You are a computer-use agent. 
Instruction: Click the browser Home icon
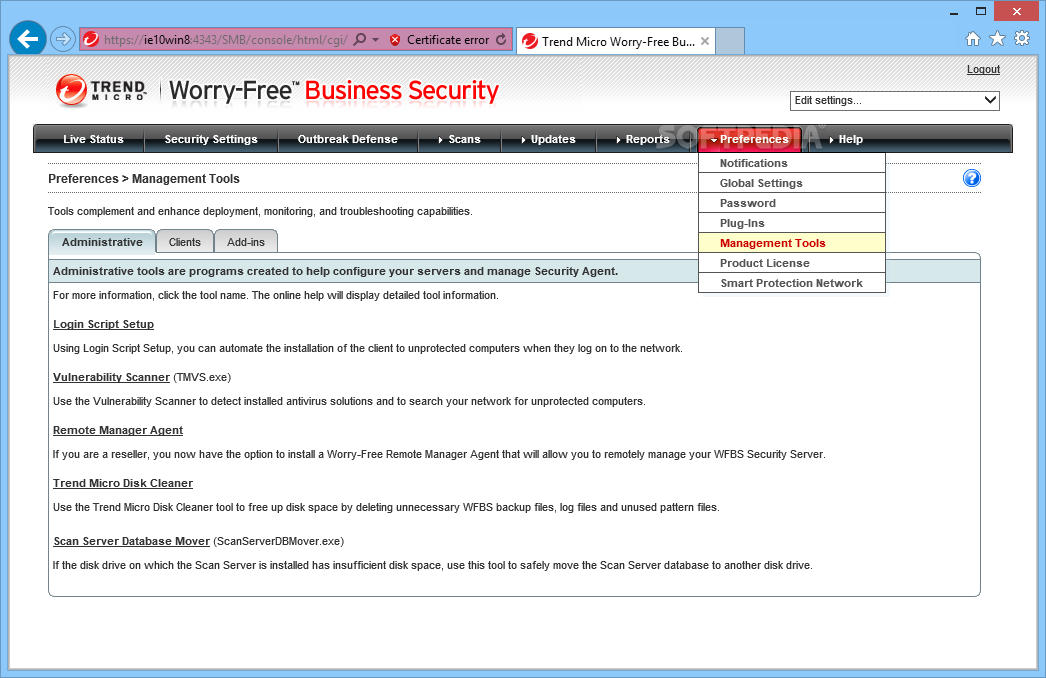click(973, 39)
